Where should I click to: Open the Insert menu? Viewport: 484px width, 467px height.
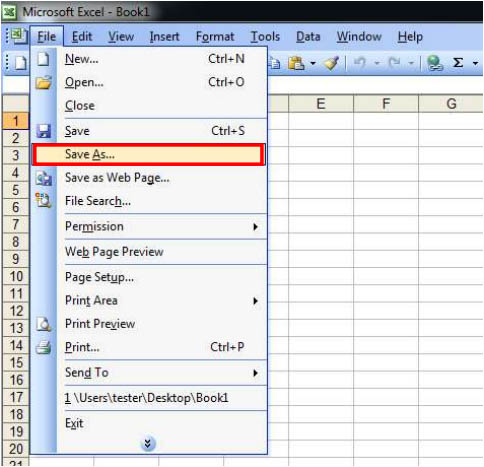(x=164, y=36)
